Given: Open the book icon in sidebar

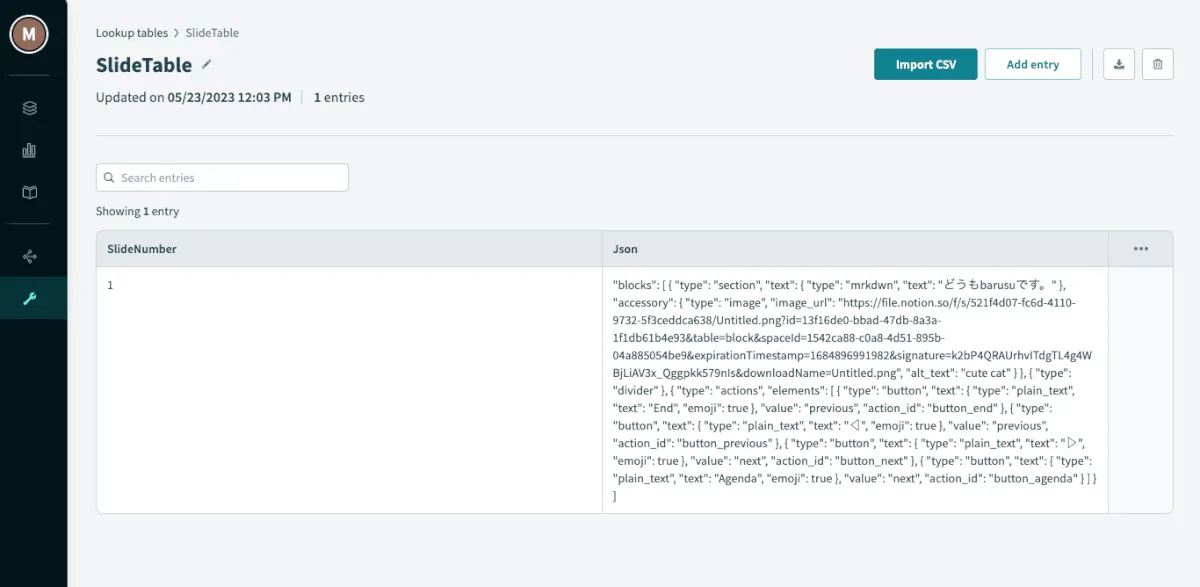Looking at the screenshot, I should (29, 192).
